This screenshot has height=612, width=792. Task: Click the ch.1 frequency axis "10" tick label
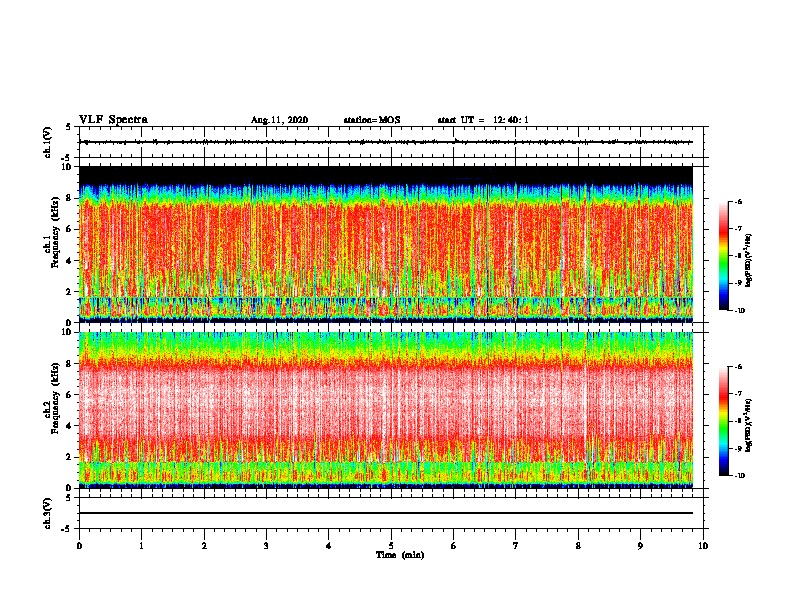(x=67, y=167)
